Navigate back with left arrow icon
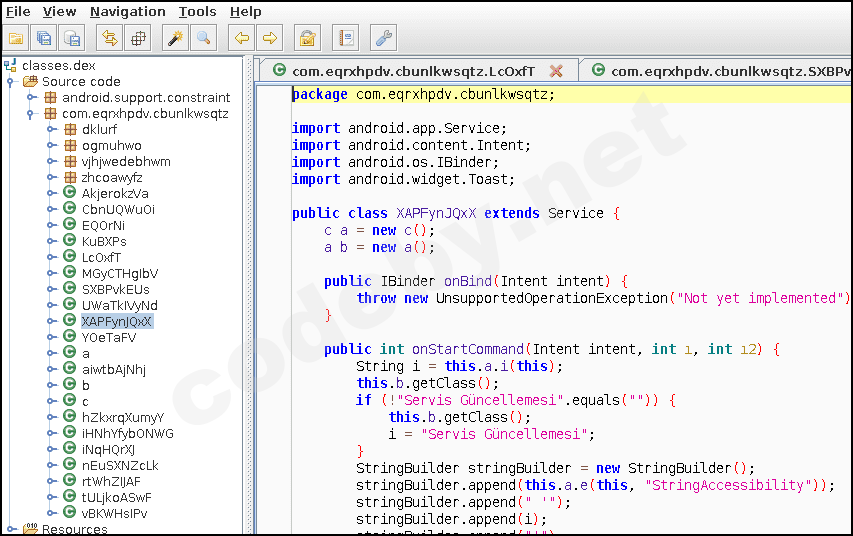 241,39
